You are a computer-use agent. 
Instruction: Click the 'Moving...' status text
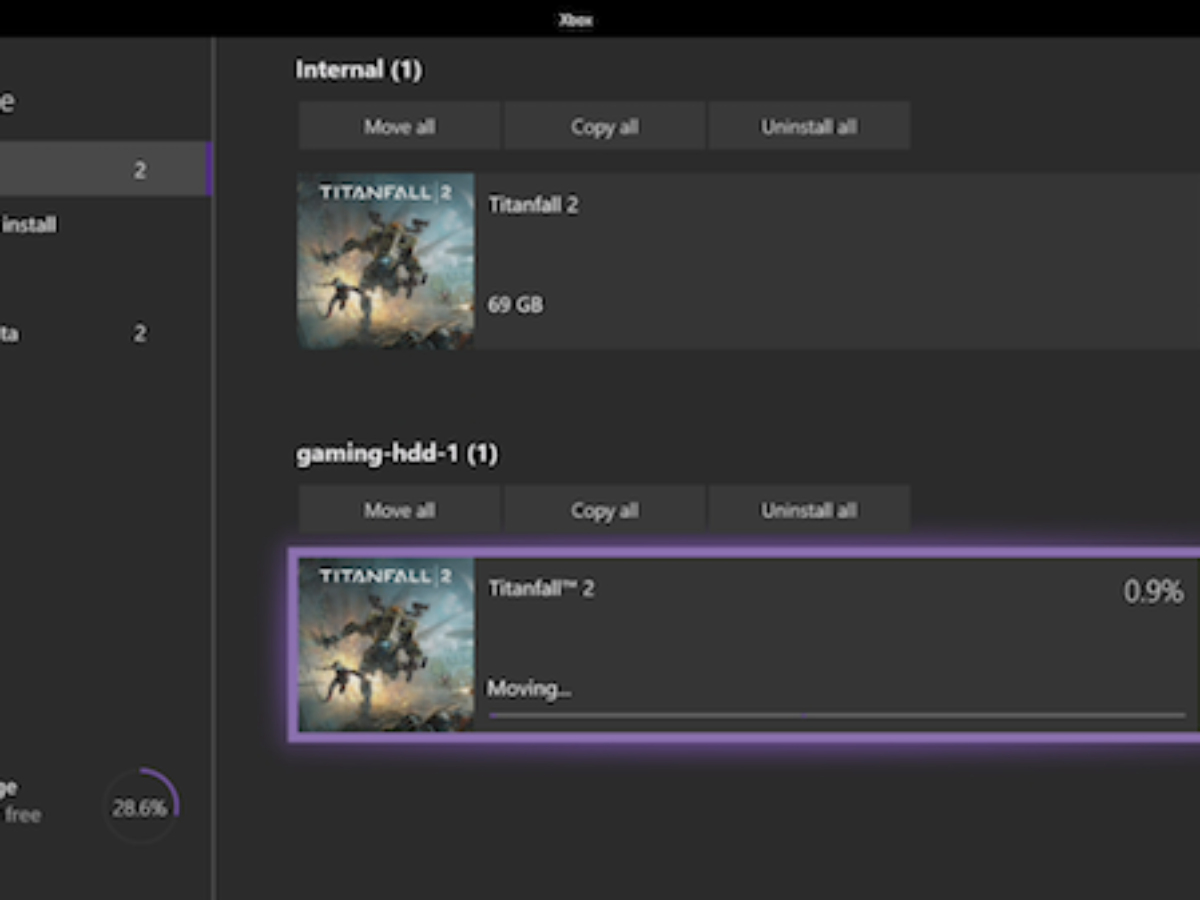click(529, 688)
